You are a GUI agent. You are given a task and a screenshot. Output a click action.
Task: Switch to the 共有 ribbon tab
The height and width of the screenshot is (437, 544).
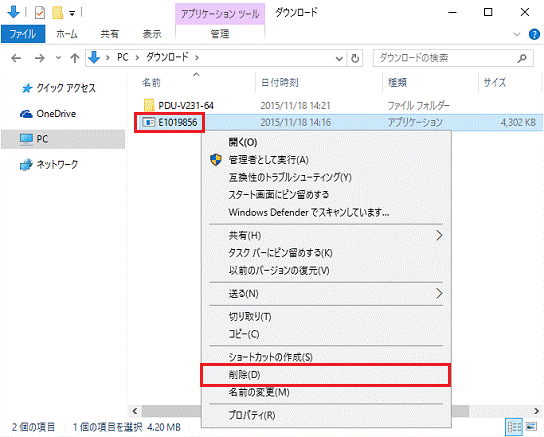(110, 34)
